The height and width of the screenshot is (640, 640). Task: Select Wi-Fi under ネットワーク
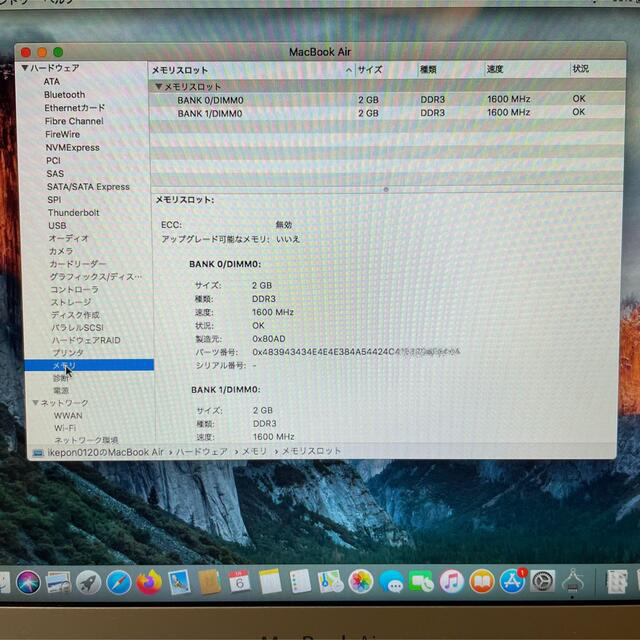click(65, 428)
